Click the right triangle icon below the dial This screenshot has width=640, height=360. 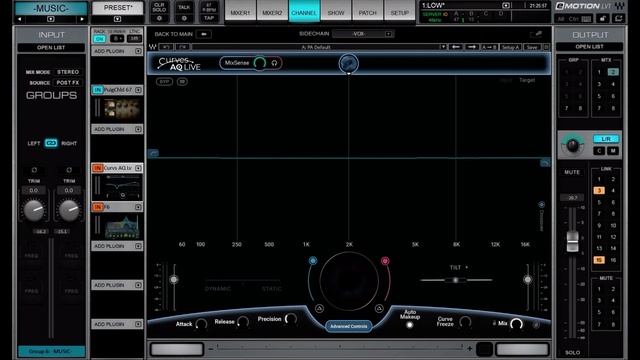coord(379,309)
